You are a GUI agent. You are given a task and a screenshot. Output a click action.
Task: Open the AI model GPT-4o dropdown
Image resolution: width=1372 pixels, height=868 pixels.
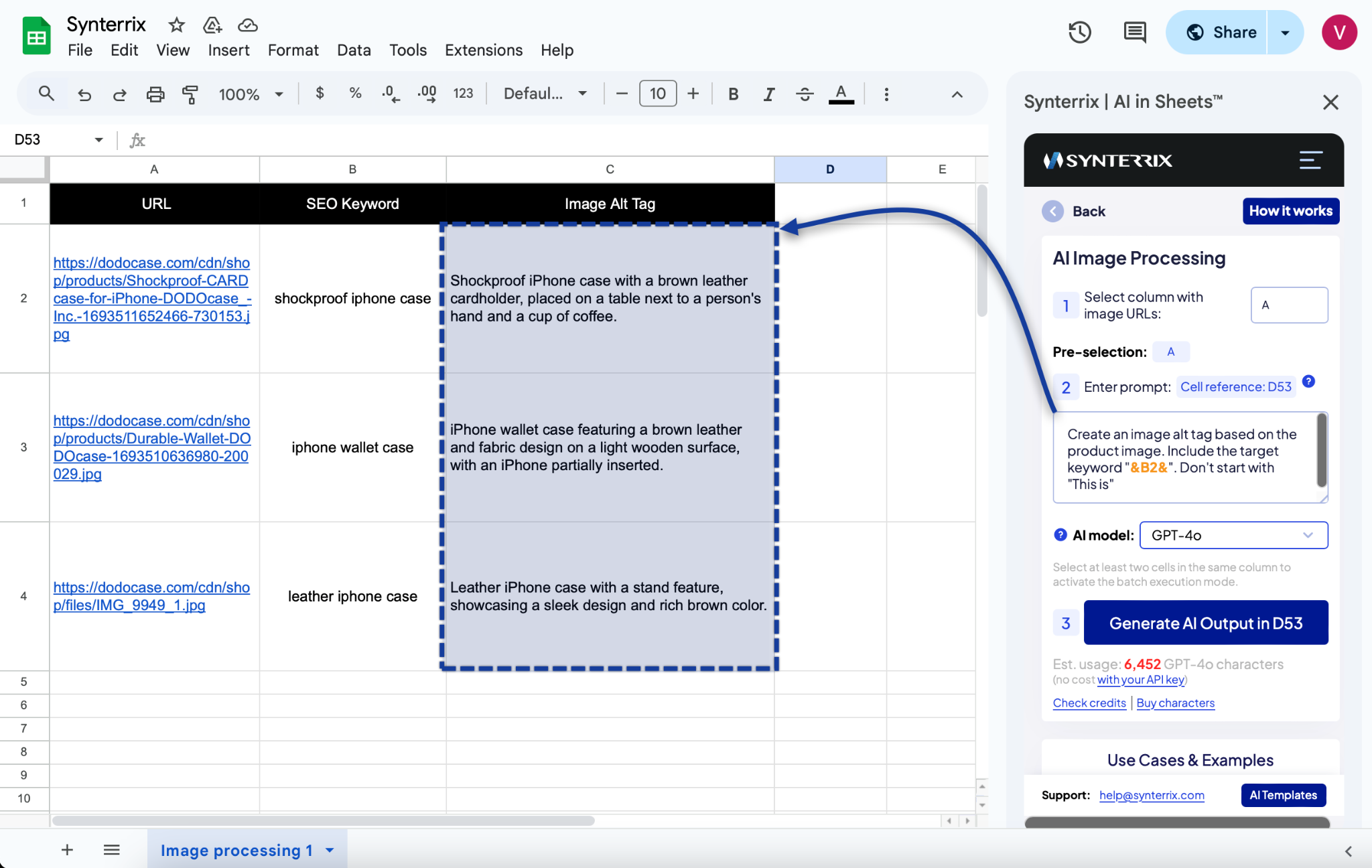1233,535
